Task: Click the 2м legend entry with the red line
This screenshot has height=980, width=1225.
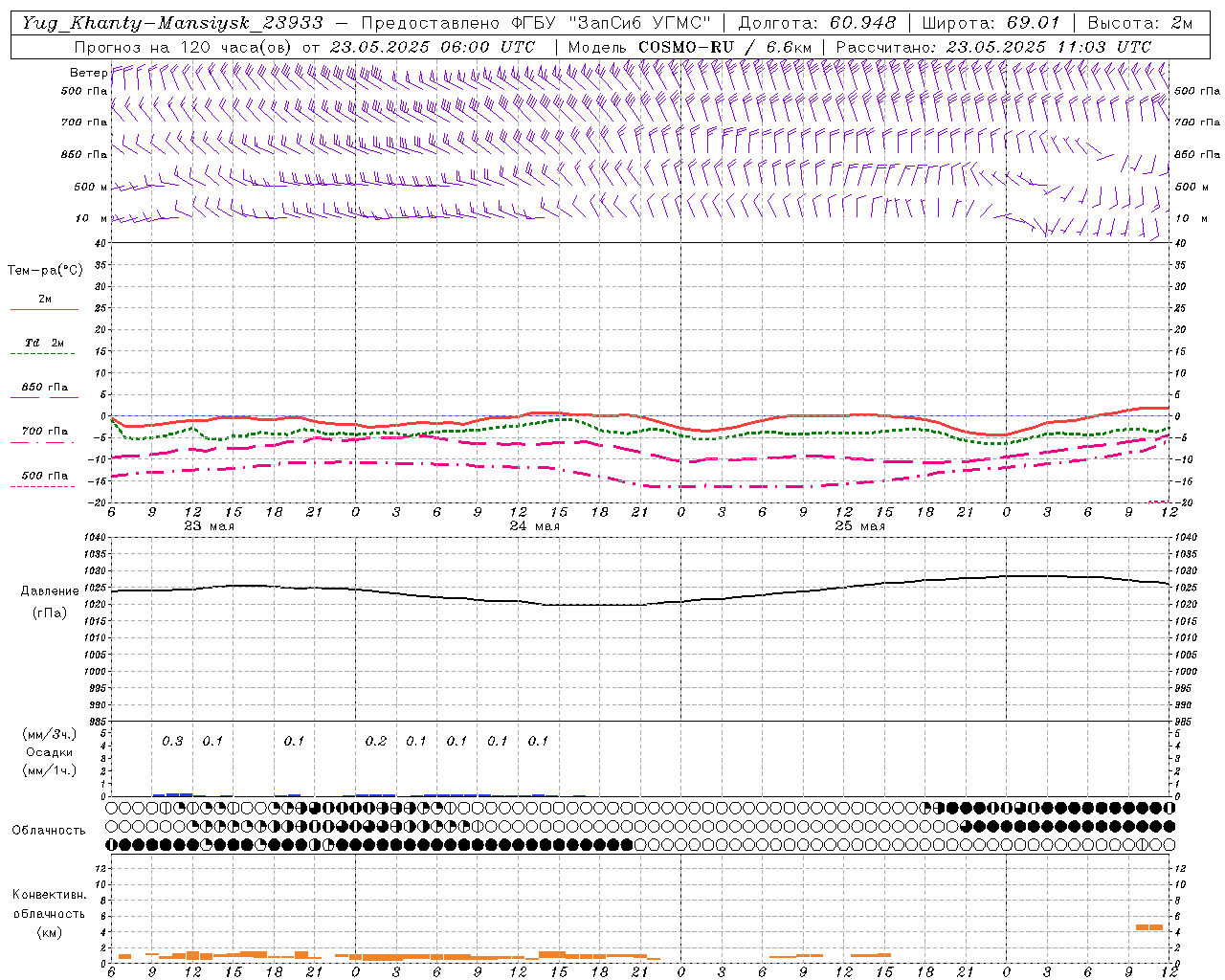Action: pyautogui.click(x=44, y=301)
